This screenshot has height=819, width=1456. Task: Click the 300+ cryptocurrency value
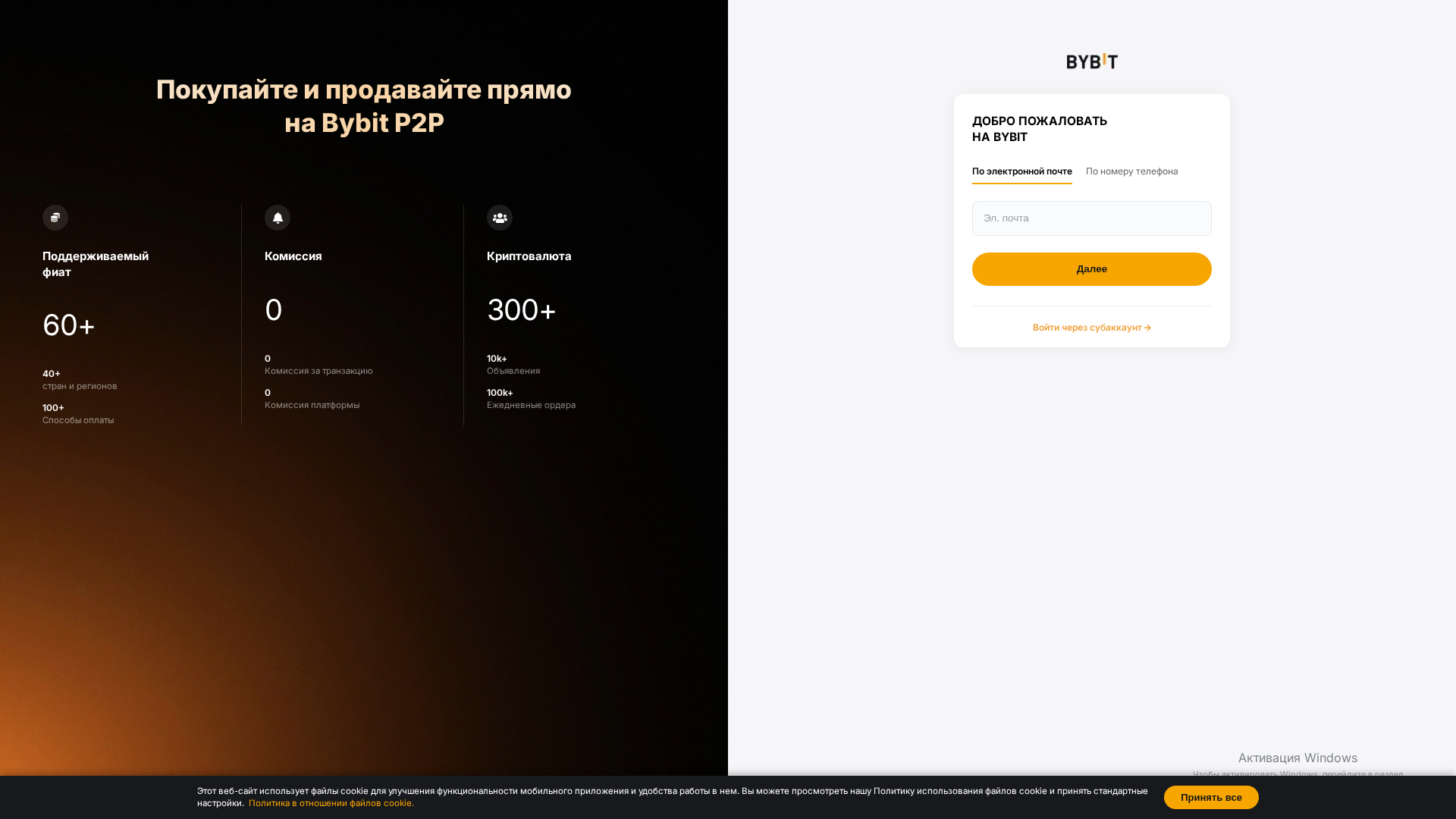tap(522, 310)
